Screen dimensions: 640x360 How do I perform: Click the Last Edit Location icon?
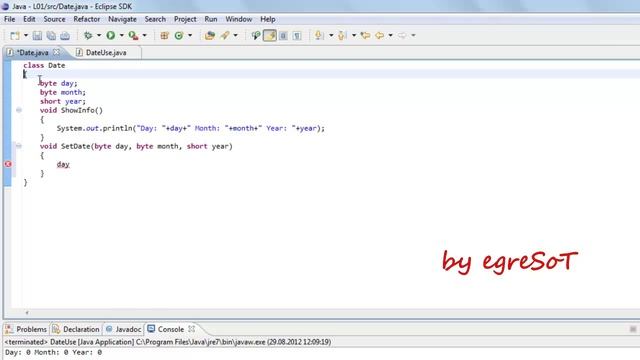[365, 36]
